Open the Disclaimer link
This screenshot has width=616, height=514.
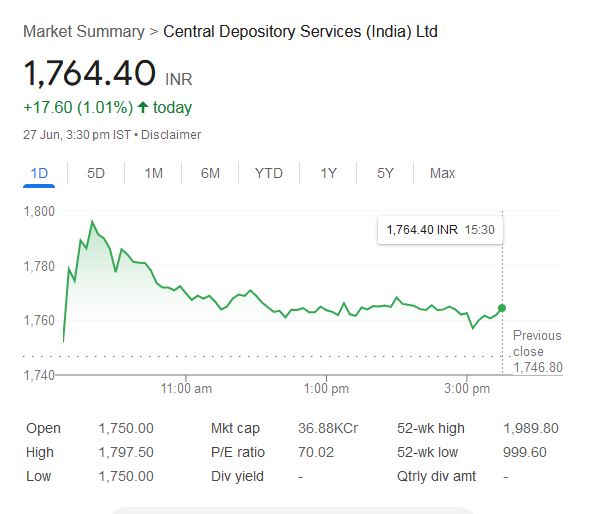tap(171, 134)
